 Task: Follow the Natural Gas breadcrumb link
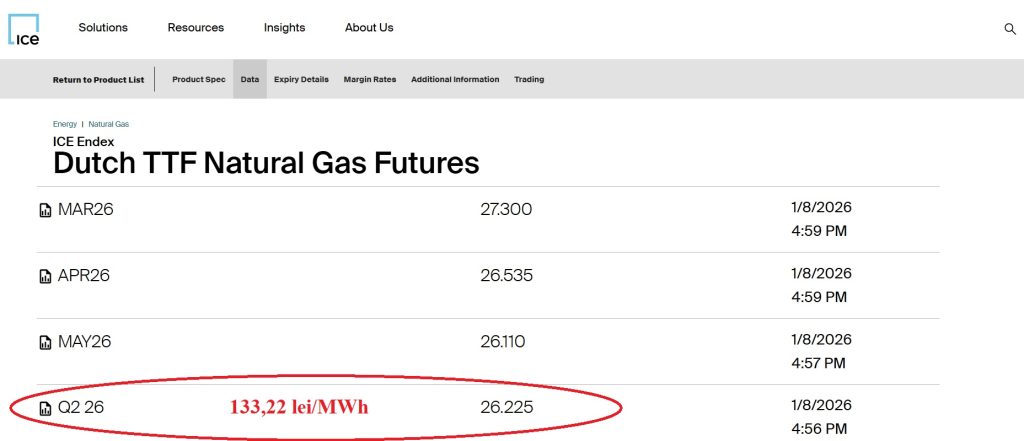click(x=109, y=124)
